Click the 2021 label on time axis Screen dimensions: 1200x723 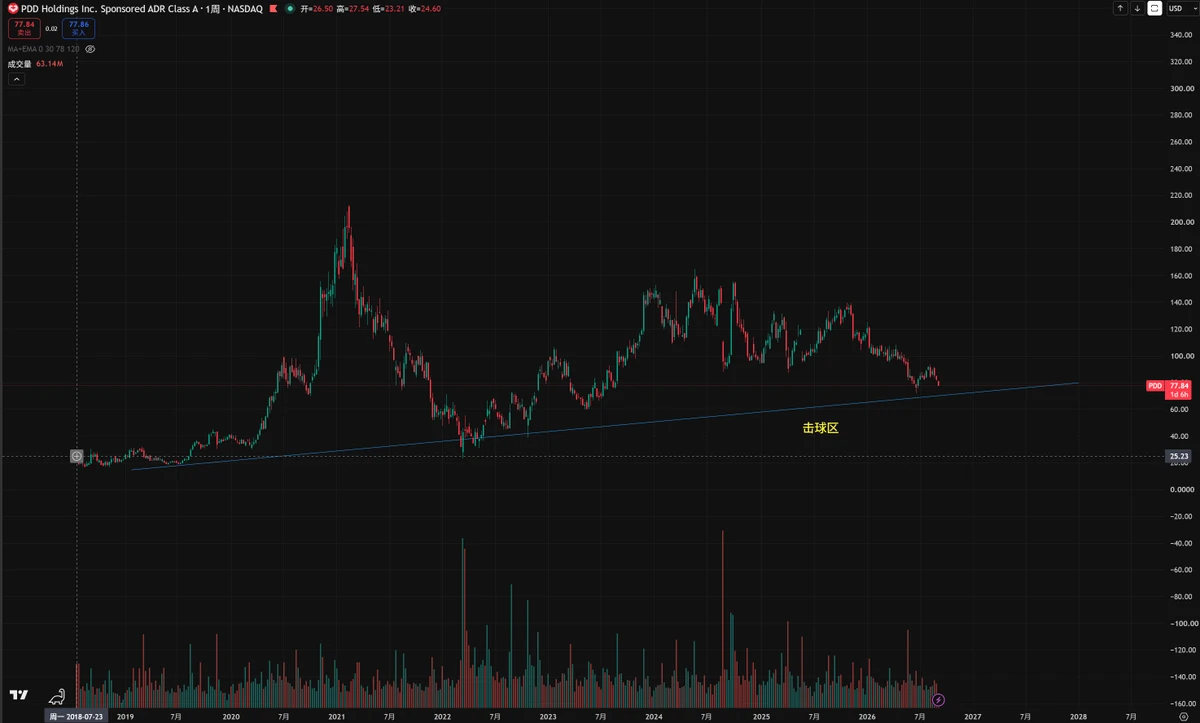(x=337, y=716)
